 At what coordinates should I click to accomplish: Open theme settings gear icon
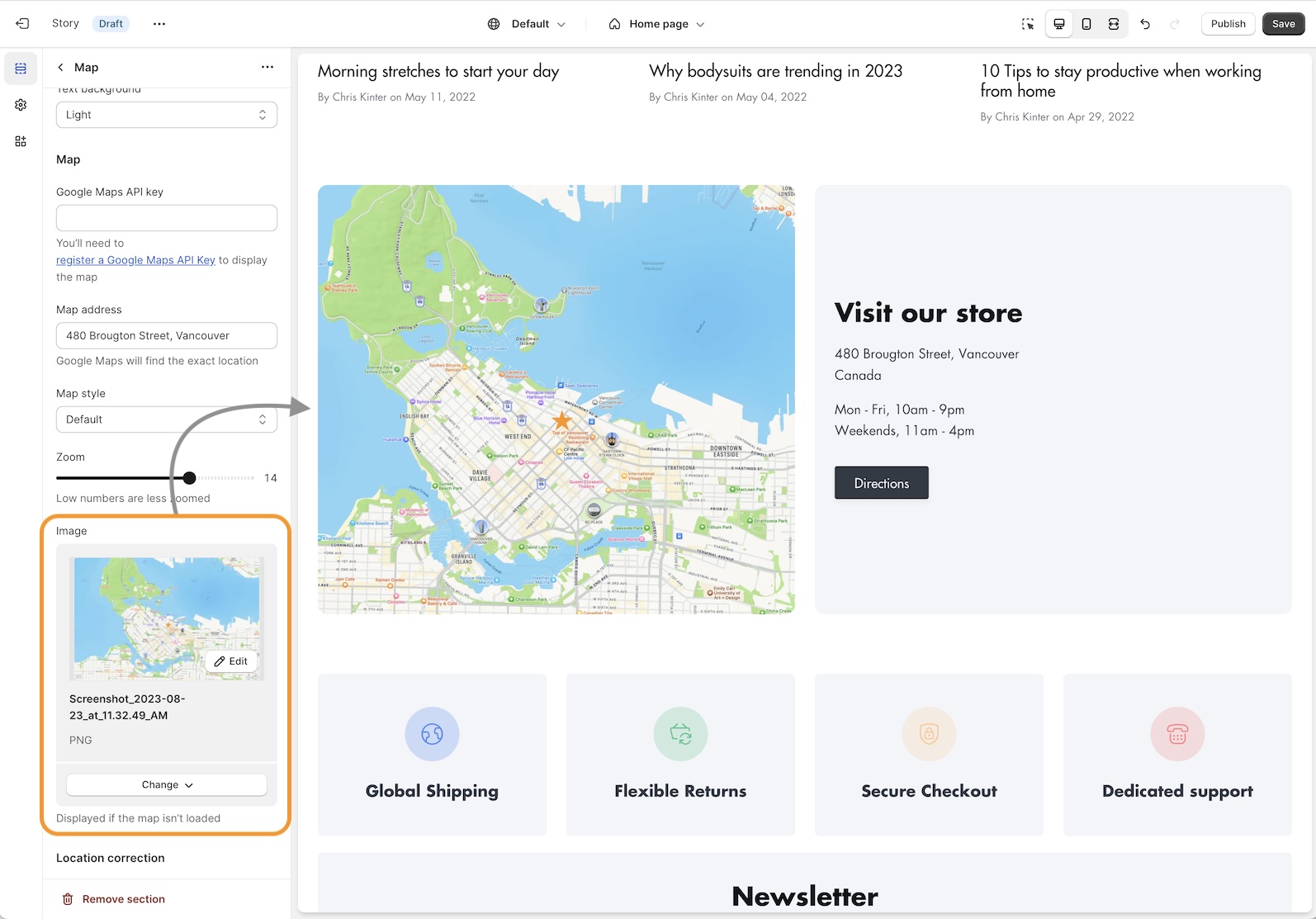click(21, 105)
